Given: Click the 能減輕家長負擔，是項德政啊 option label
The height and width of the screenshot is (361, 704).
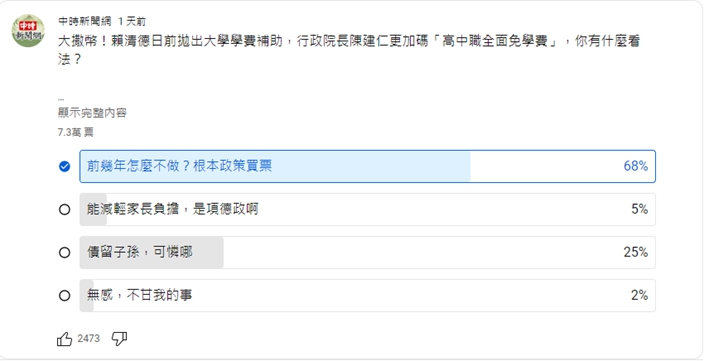Looking at the screenshot, I should [x=172, y=209].
